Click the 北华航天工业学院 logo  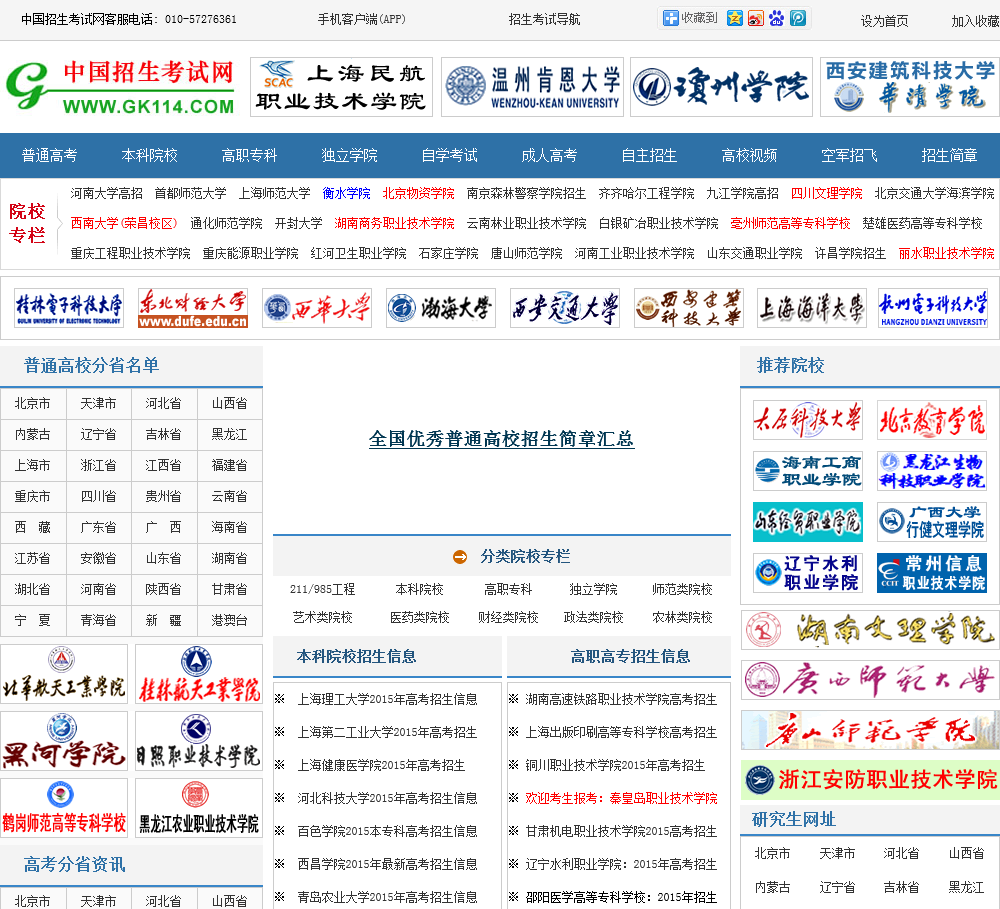pyautogui.click(x=64, y=674)
